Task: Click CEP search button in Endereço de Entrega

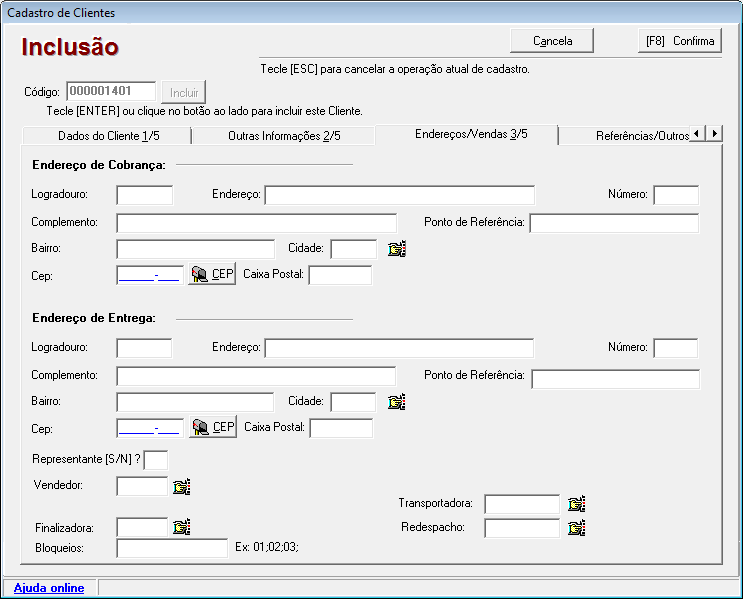Action: click(213, 428)
